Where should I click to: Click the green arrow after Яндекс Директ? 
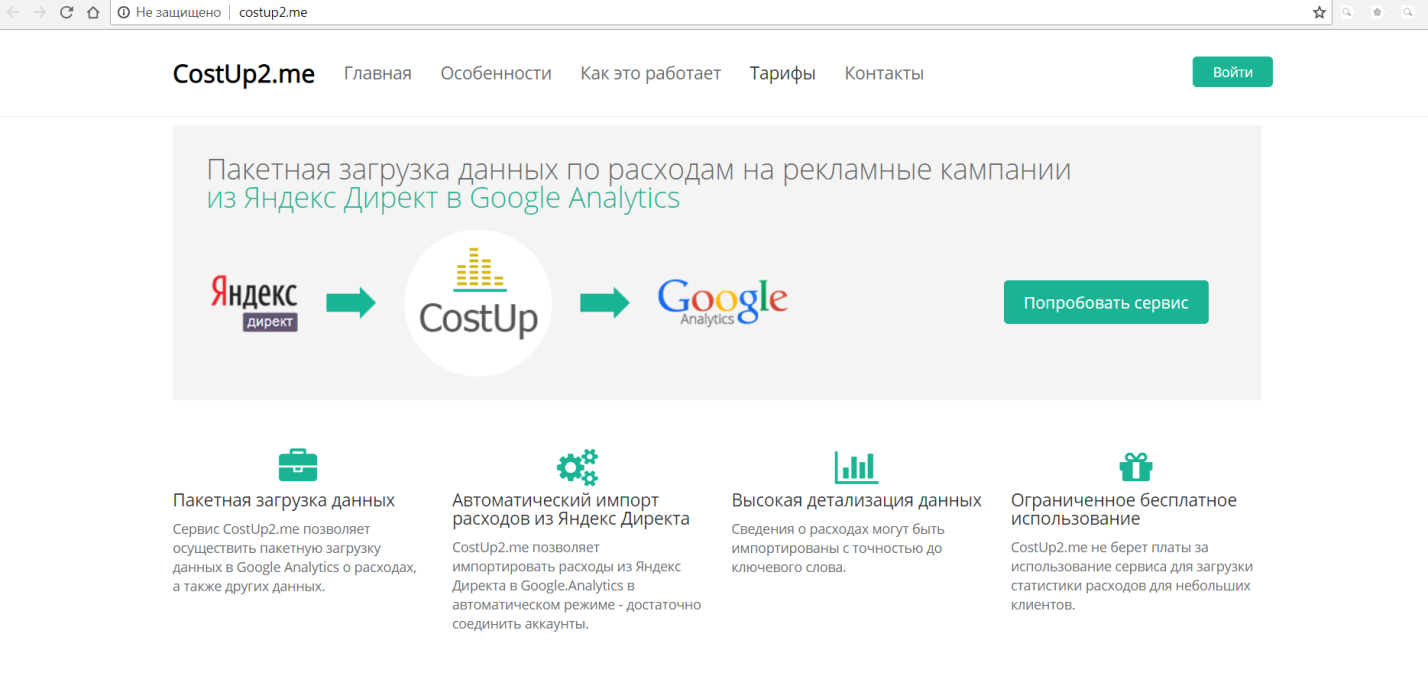pyautogui.click(x=351, y=303)
